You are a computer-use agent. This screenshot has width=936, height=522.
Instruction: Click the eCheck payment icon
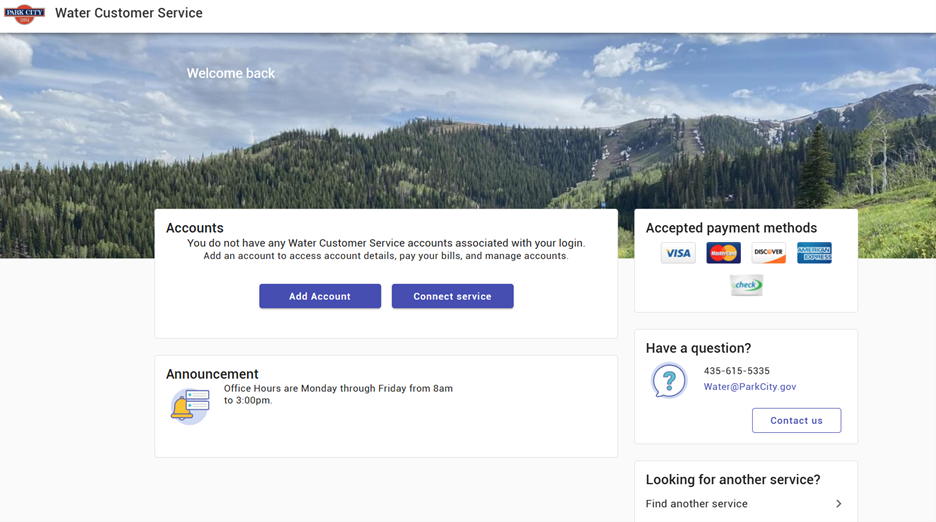click(746, 285)
